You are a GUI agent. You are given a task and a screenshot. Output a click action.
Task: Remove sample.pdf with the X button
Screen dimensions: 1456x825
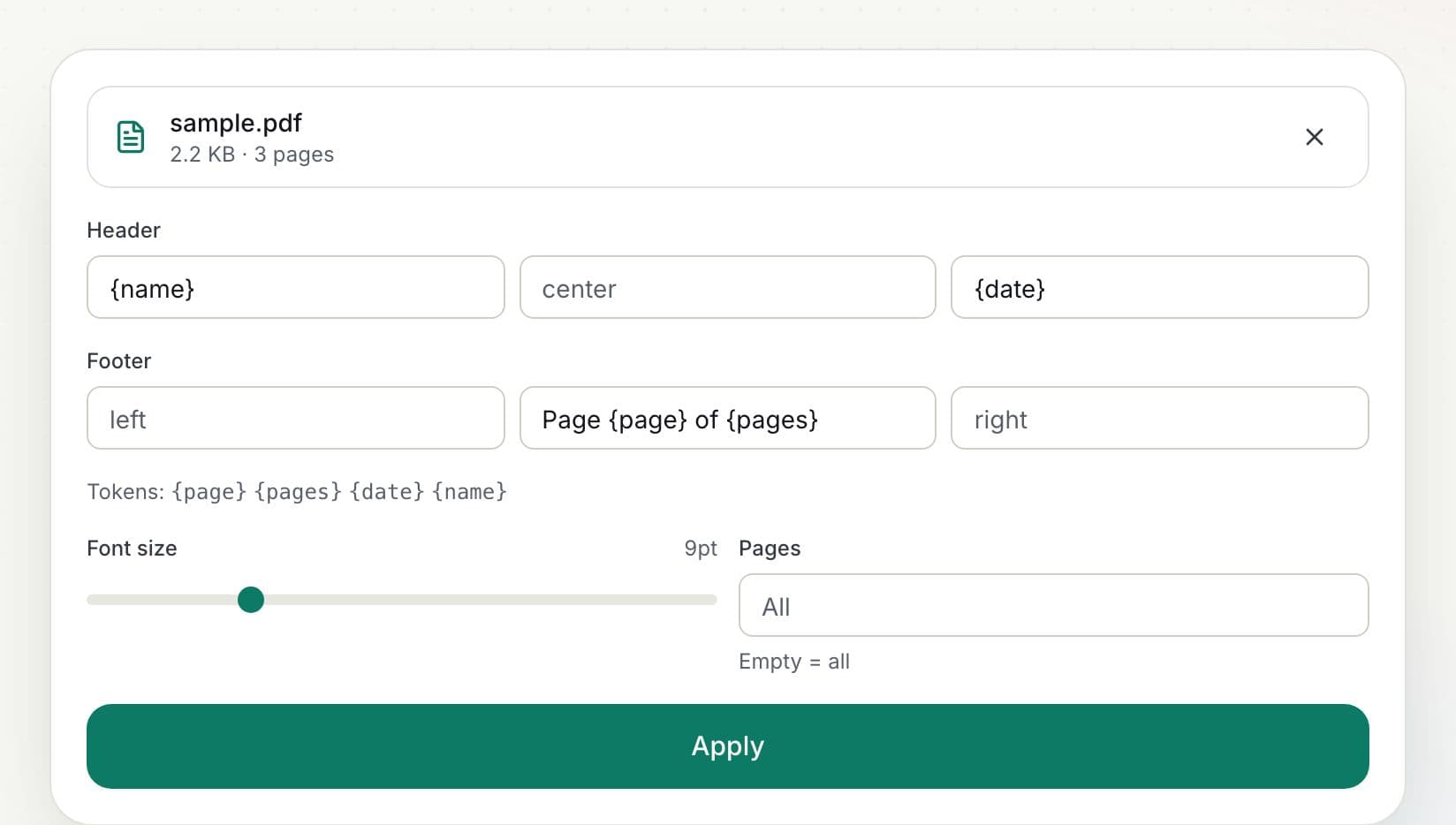pos(1314,137)
